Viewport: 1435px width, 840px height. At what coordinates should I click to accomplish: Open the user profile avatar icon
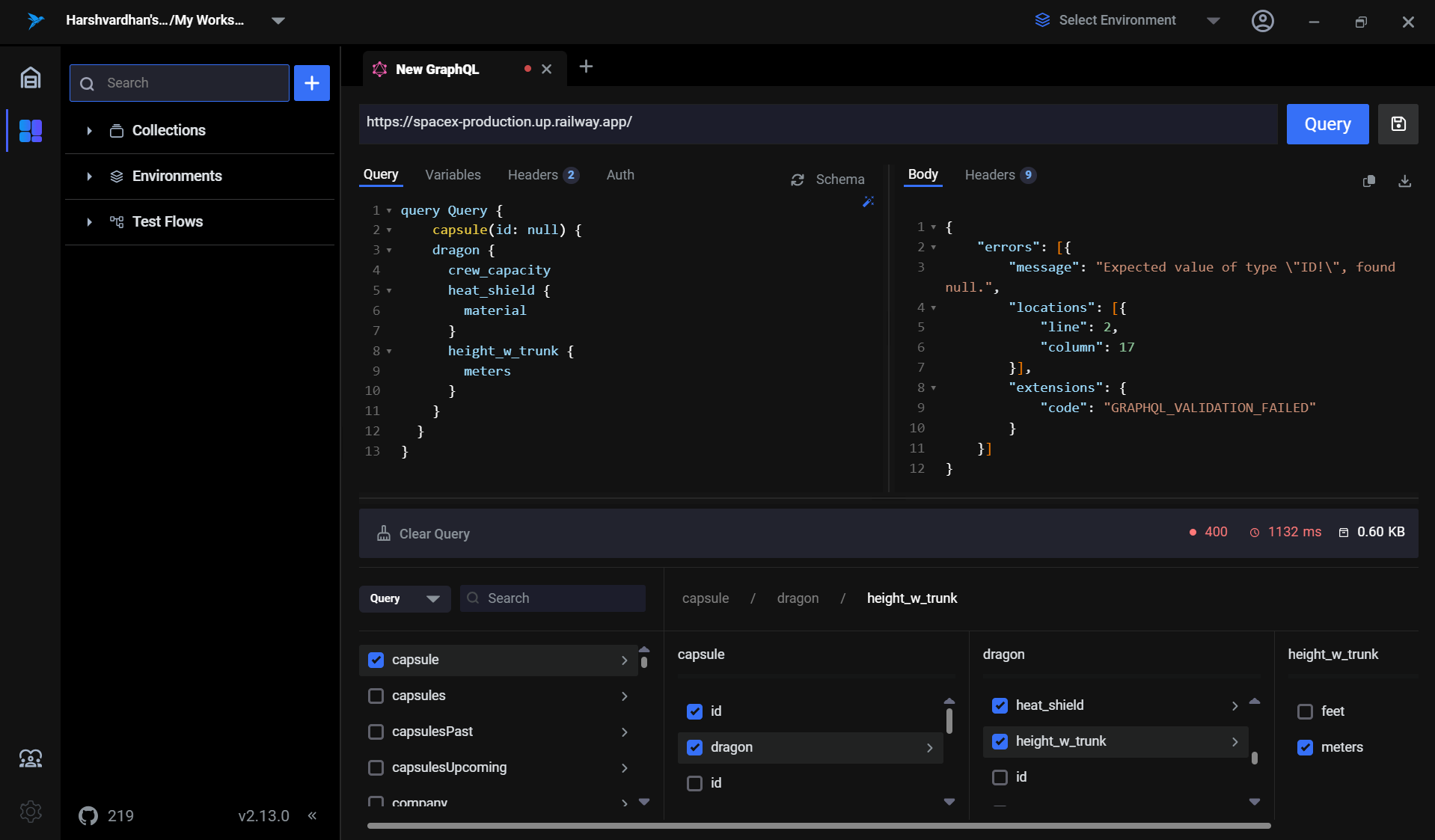1263,21
